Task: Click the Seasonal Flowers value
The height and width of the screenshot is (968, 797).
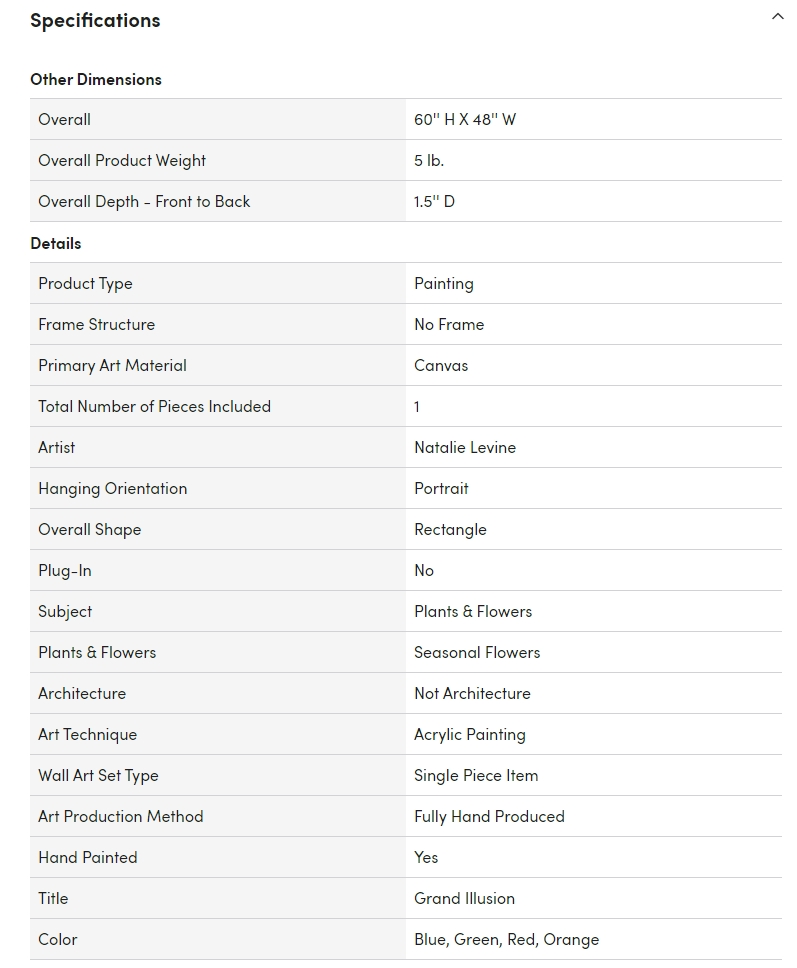Action: (x=477, y=653)
